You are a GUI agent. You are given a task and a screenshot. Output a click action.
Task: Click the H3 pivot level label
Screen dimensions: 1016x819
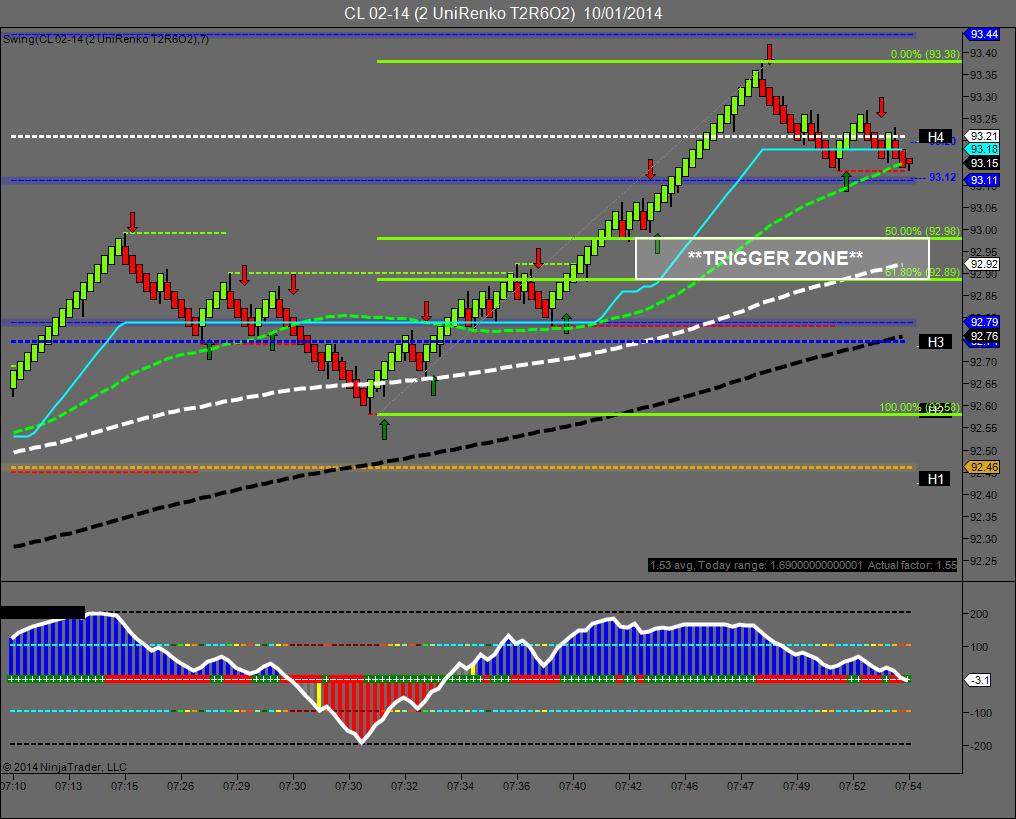[936, 342]
